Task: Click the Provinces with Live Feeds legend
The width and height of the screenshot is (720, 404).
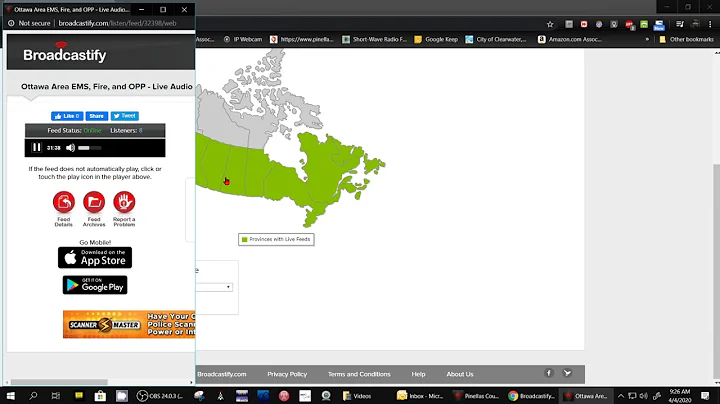Action: pos(276,239)
